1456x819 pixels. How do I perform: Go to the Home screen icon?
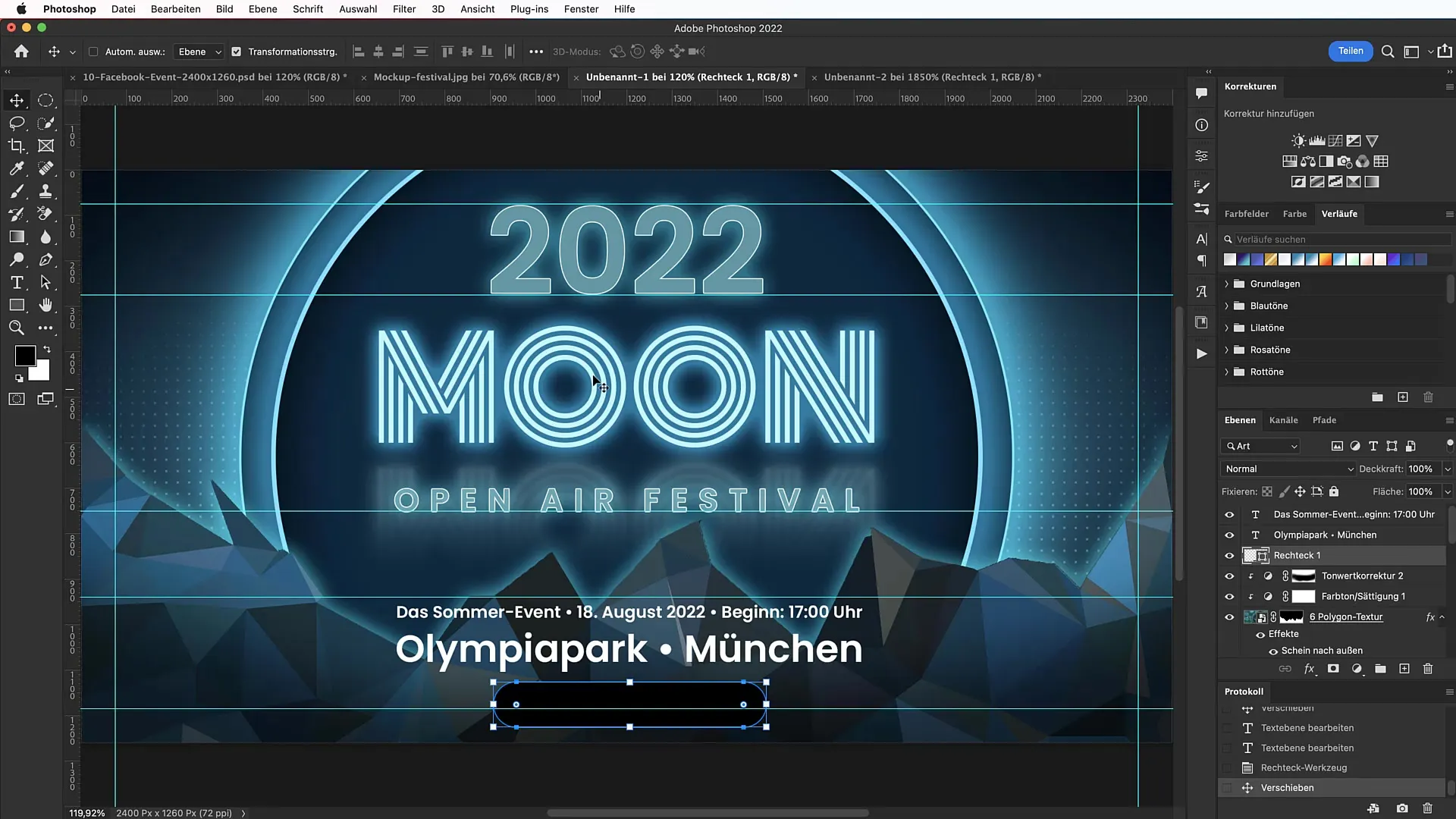21,52
